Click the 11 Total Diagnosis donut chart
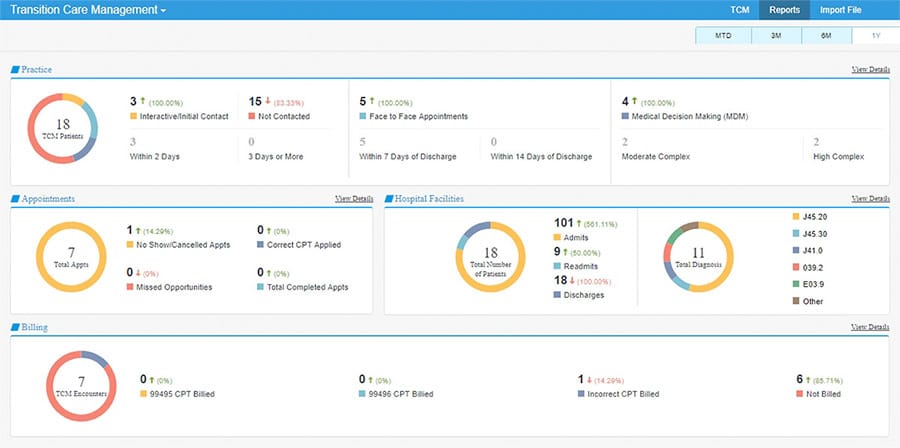This screenshot has height=448, width=900. (698, 257)
